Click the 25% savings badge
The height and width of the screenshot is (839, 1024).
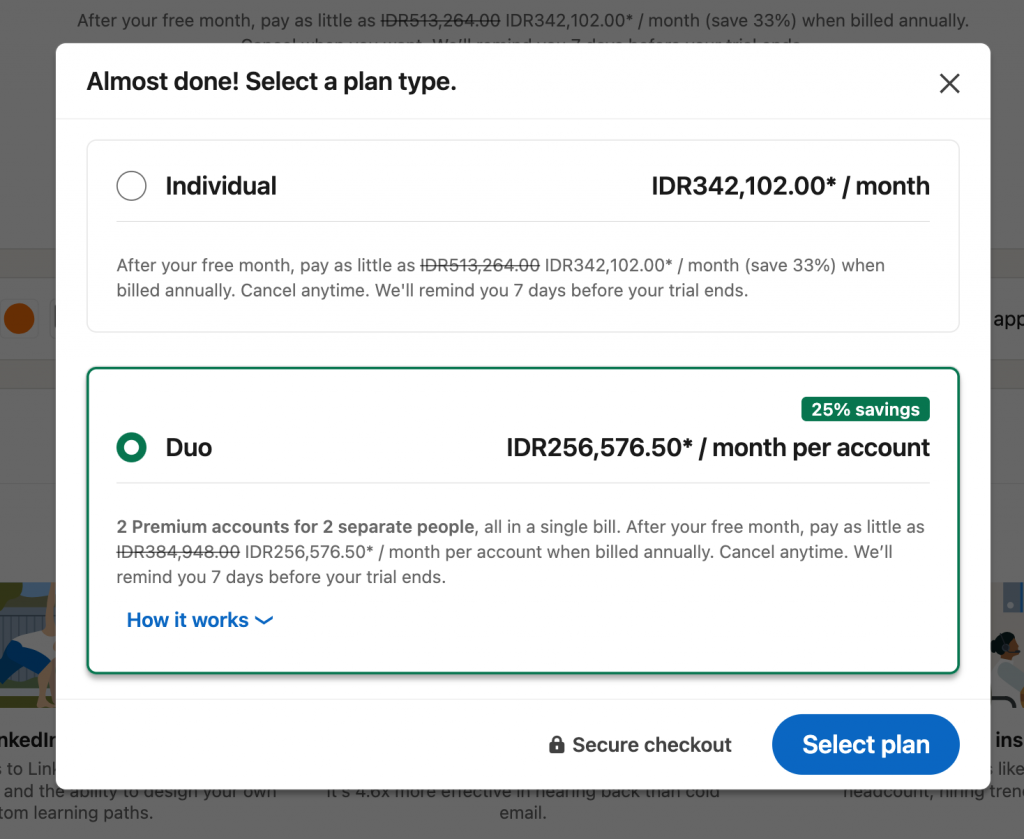pyautogui.click(x=865, y=409)
